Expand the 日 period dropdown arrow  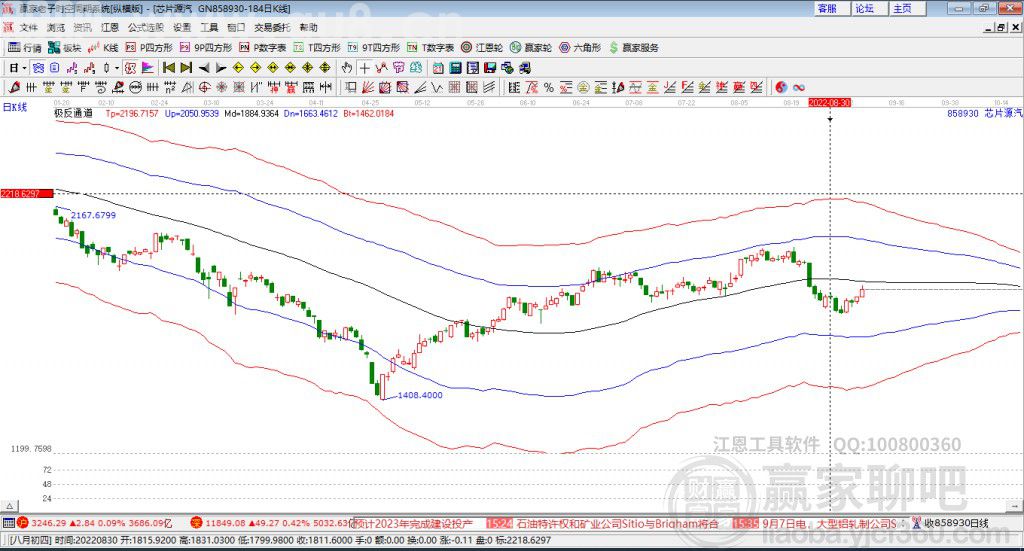pyautogui.click(x=24, y=68)
